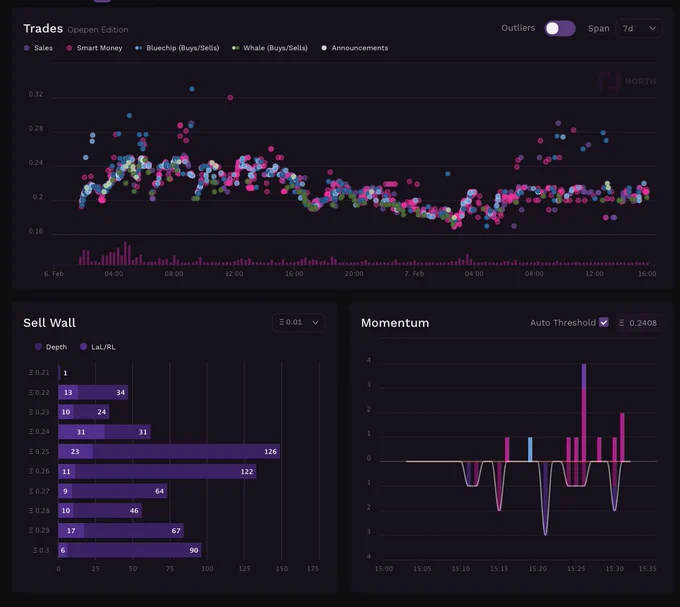This screenshot has height=607, width=680.
Task: Click the highest blue trade dot above 0.32
Action: 192,89
